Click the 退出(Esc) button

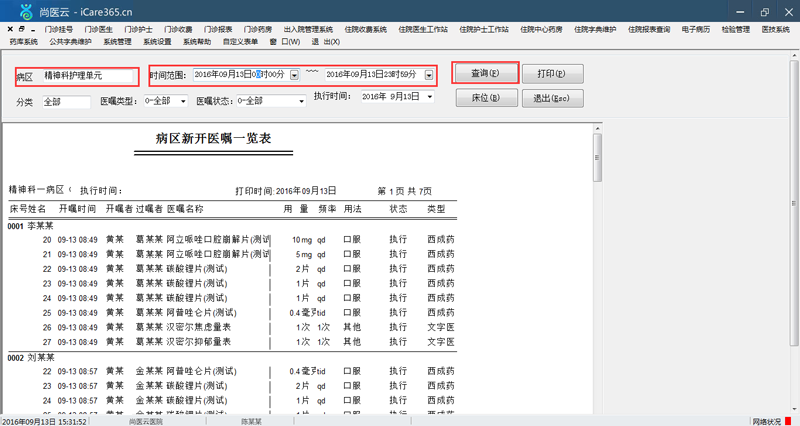[x=553, y=98]
